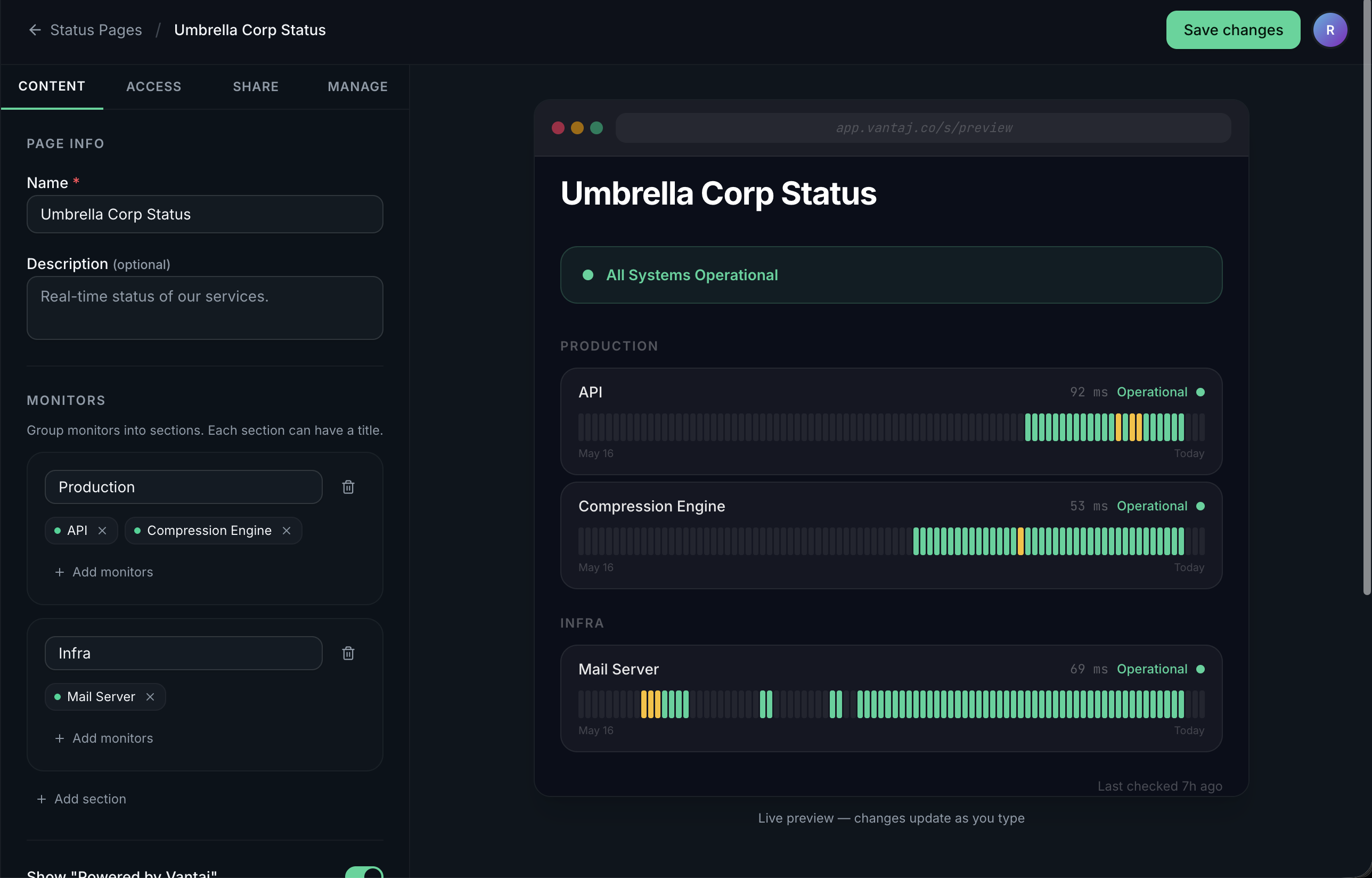Click the PRODUCTION heading in the preview
The image size is (1372, 878).
pos(609,346)
